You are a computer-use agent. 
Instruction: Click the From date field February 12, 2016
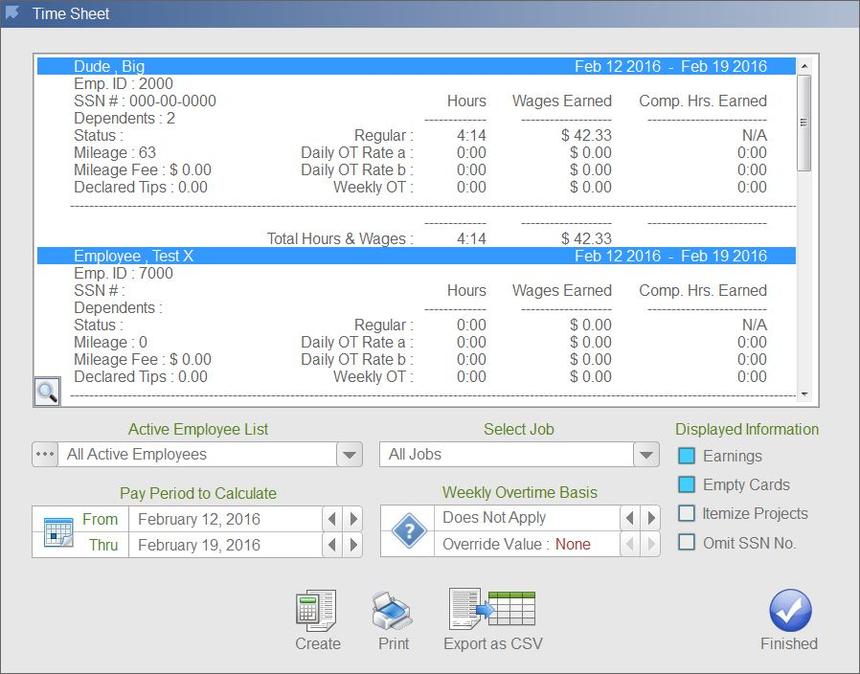point(226,519)
